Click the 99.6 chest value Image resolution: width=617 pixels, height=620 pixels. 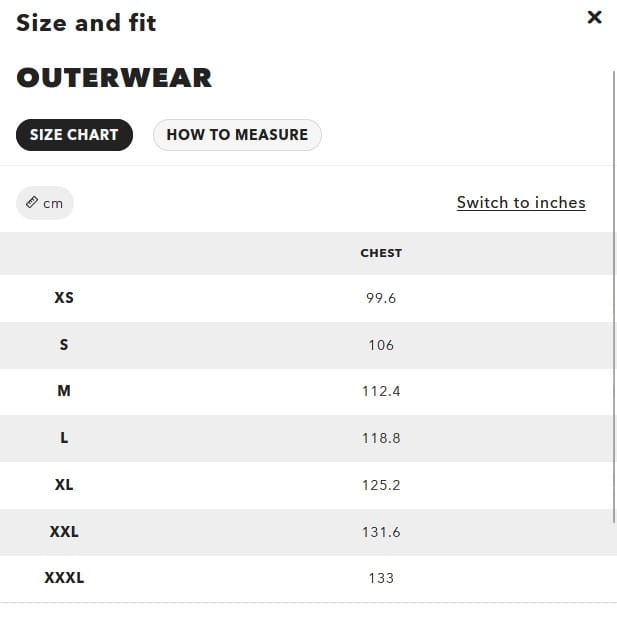pyautogui.click(x=381, y=298)
